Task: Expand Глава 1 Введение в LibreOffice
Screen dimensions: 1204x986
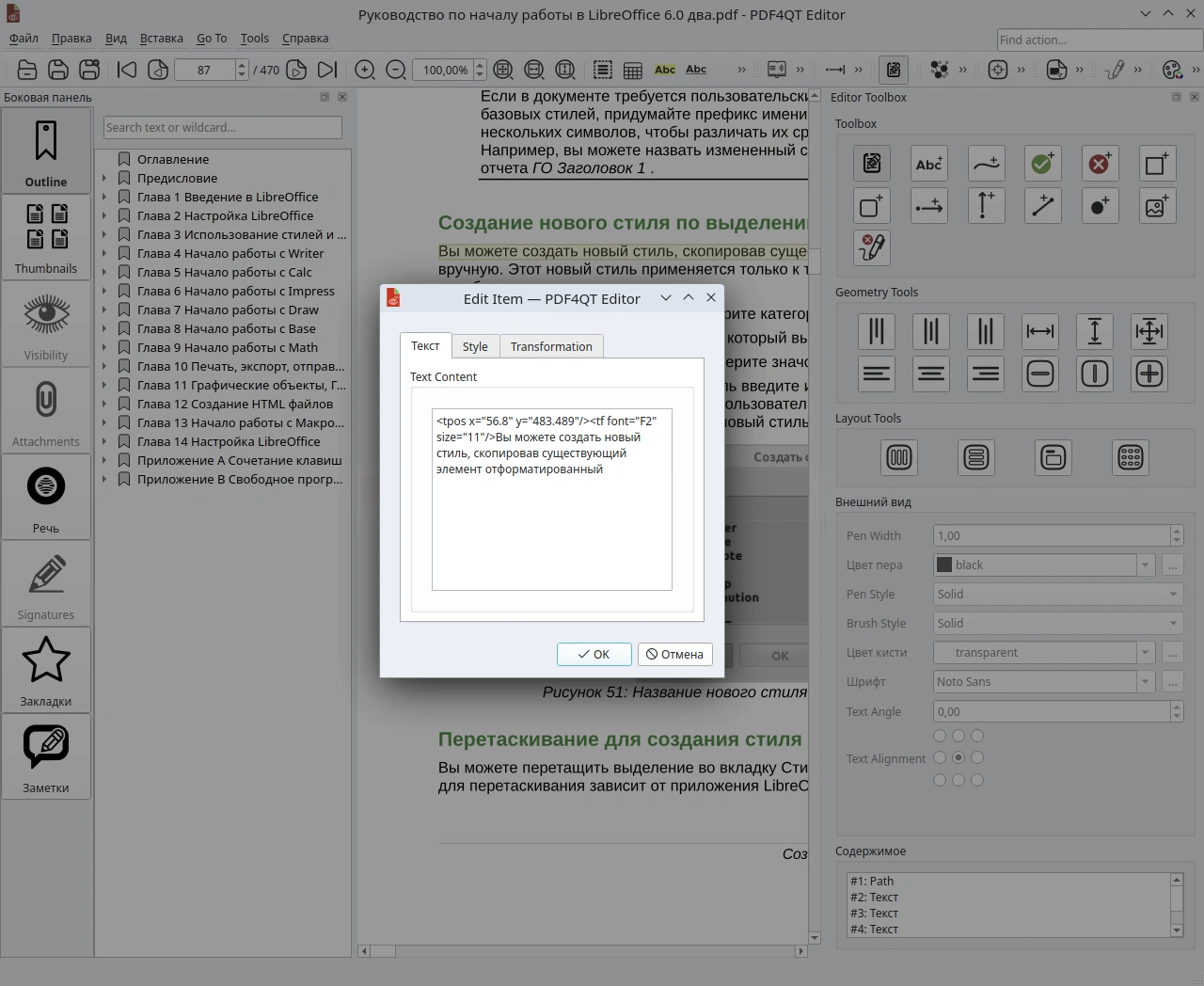Action: point(104,197)
